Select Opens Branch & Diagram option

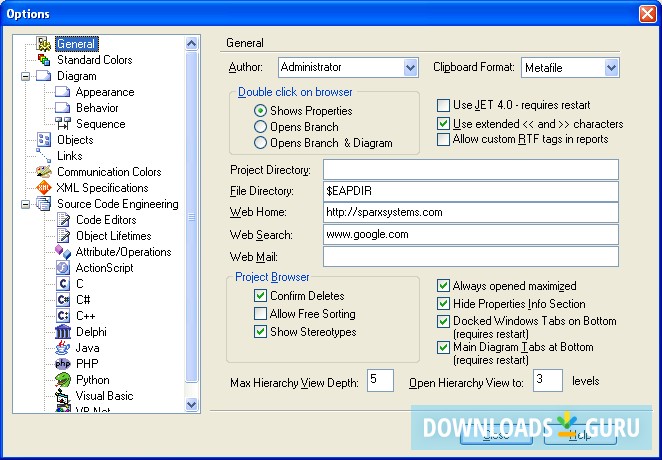click(260, 143)
